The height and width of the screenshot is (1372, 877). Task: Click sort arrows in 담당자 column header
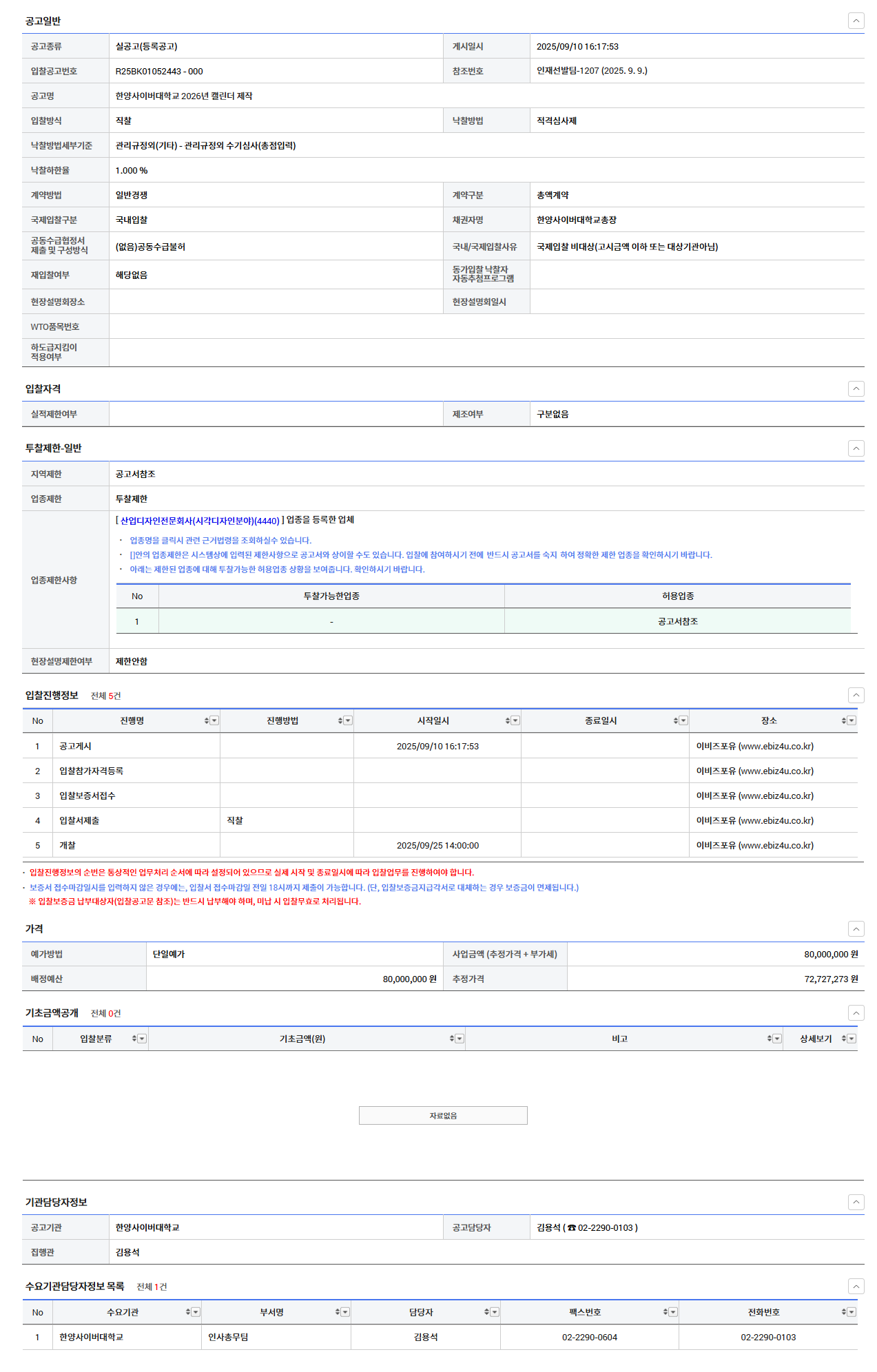[486, 1312]
